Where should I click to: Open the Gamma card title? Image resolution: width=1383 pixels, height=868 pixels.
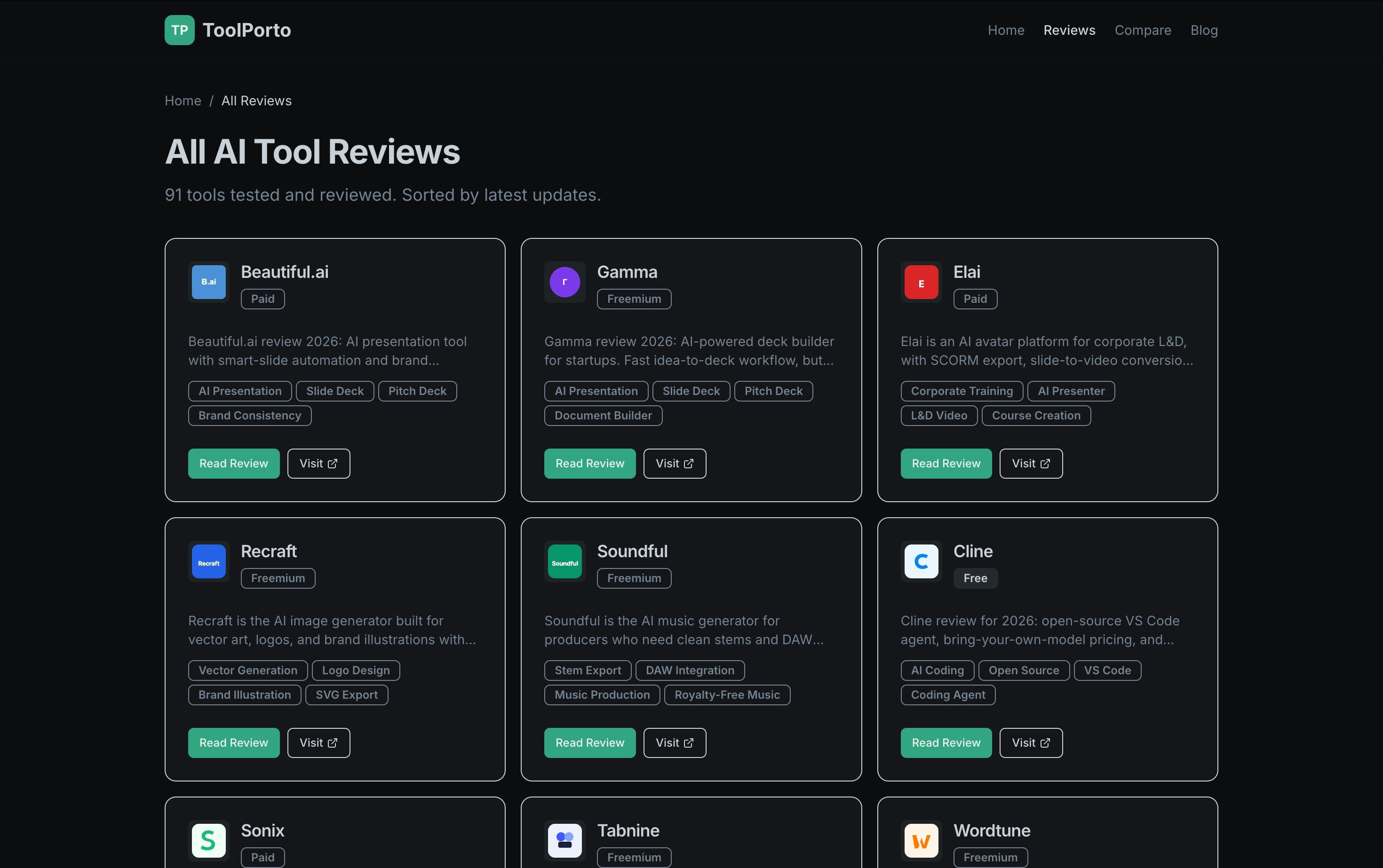point(627,272)
